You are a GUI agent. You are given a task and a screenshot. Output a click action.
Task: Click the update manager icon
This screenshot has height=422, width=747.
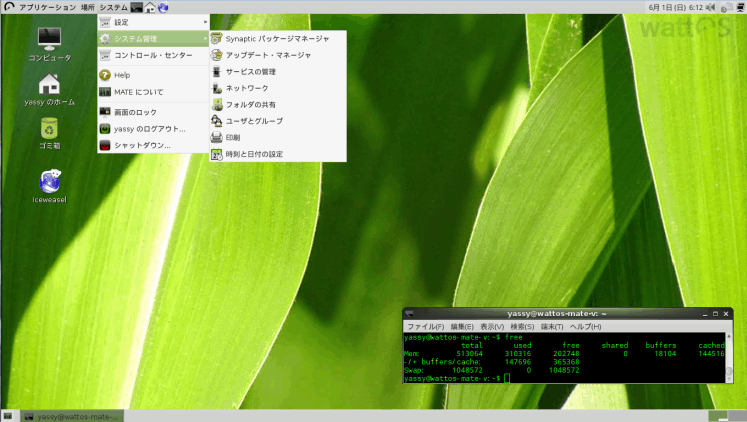(217, 55)
